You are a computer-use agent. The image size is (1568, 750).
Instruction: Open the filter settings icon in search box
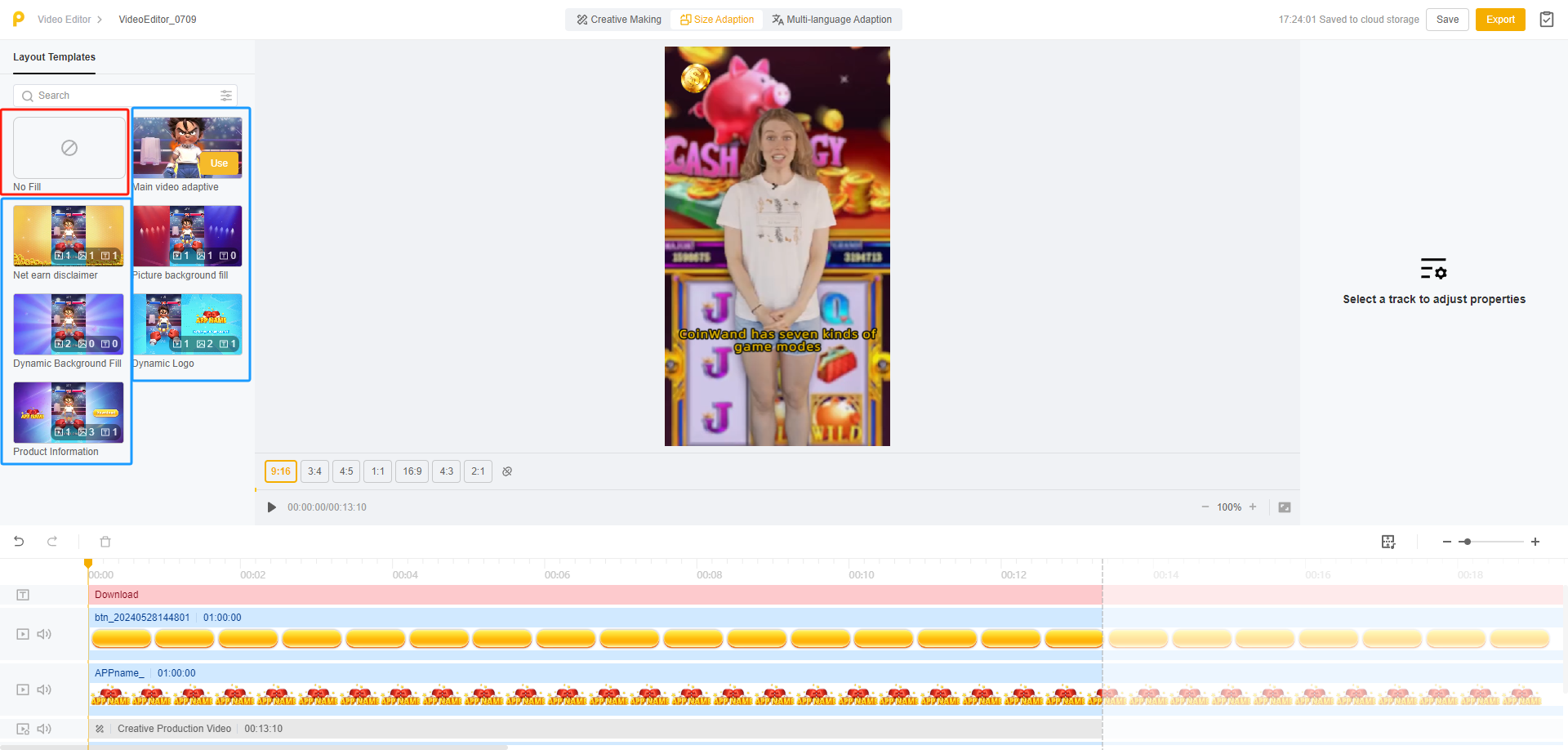(x=226, y=96)
